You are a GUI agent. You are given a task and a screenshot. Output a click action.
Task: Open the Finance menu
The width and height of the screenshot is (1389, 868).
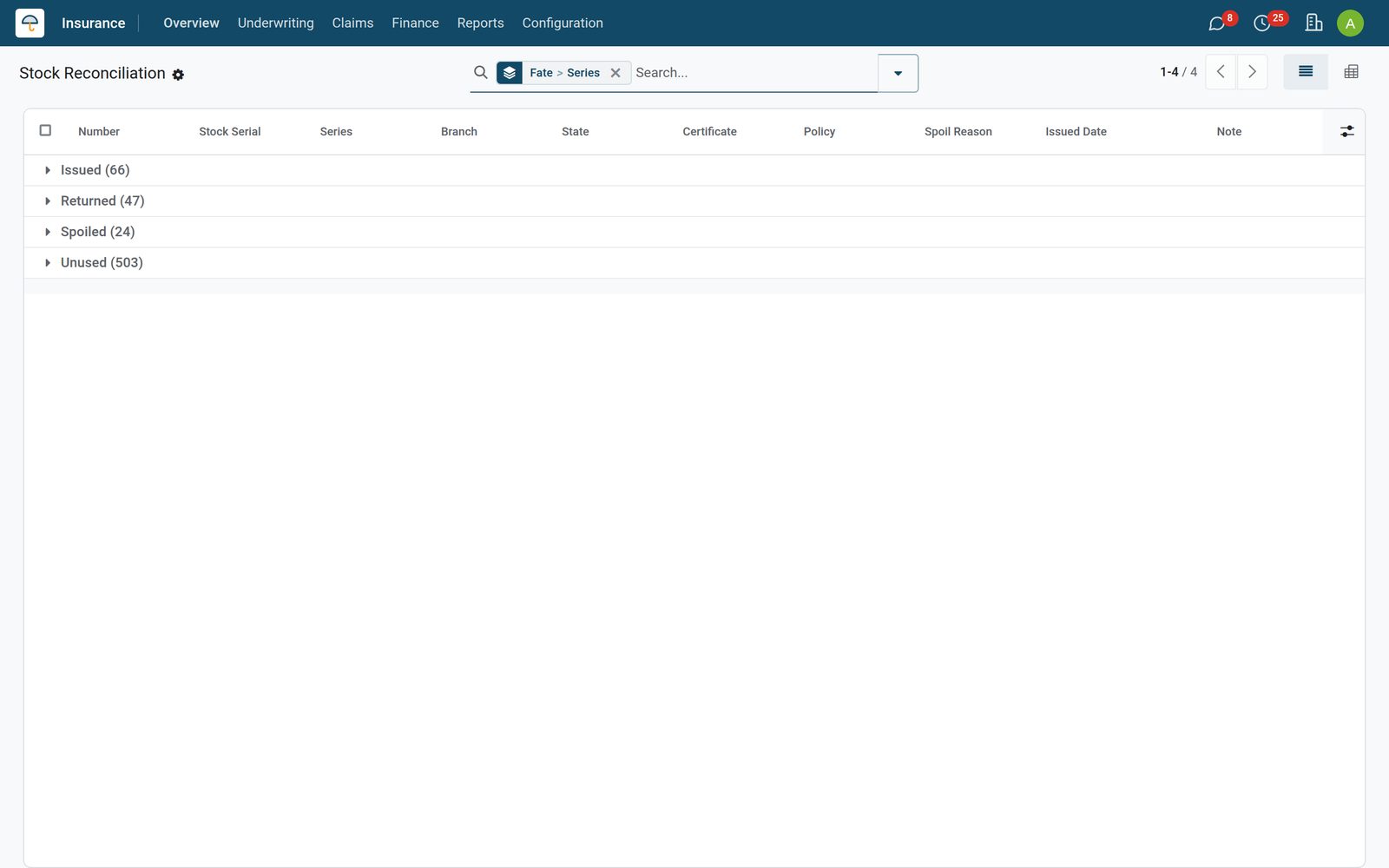(415, 23)
